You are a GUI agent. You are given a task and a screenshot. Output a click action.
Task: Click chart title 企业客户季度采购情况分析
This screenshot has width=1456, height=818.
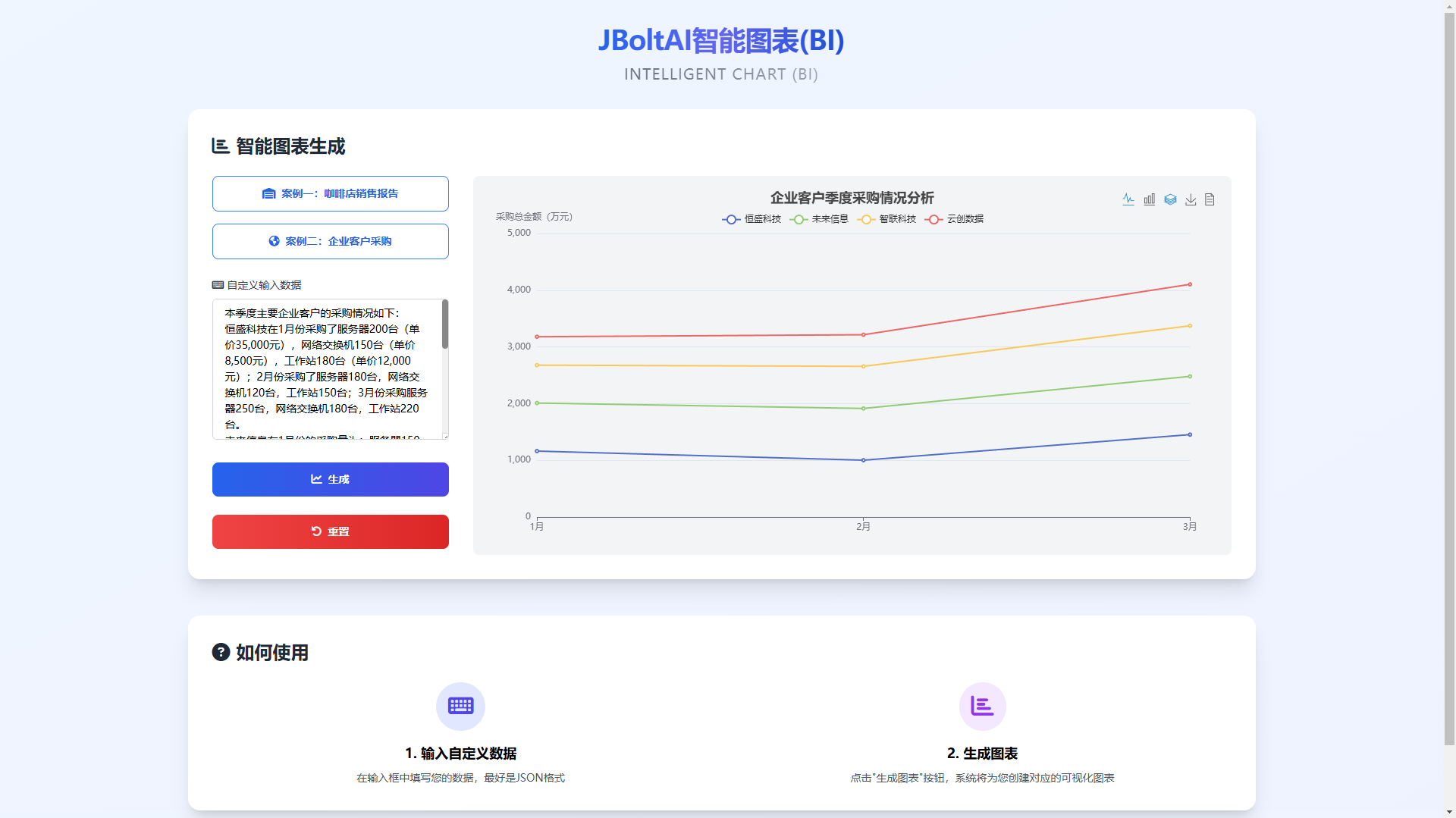click(x=852, y=198)
